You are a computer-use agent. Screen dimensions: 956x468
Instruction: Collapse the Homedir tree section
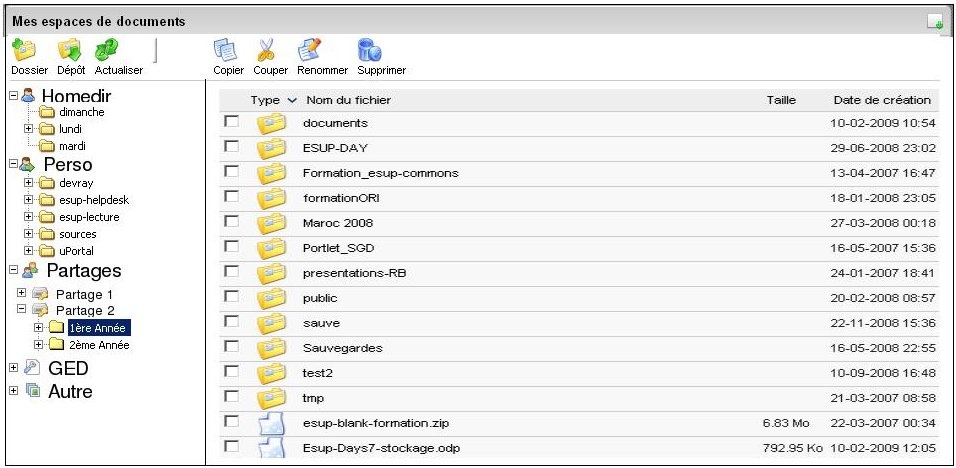(14, 96)
